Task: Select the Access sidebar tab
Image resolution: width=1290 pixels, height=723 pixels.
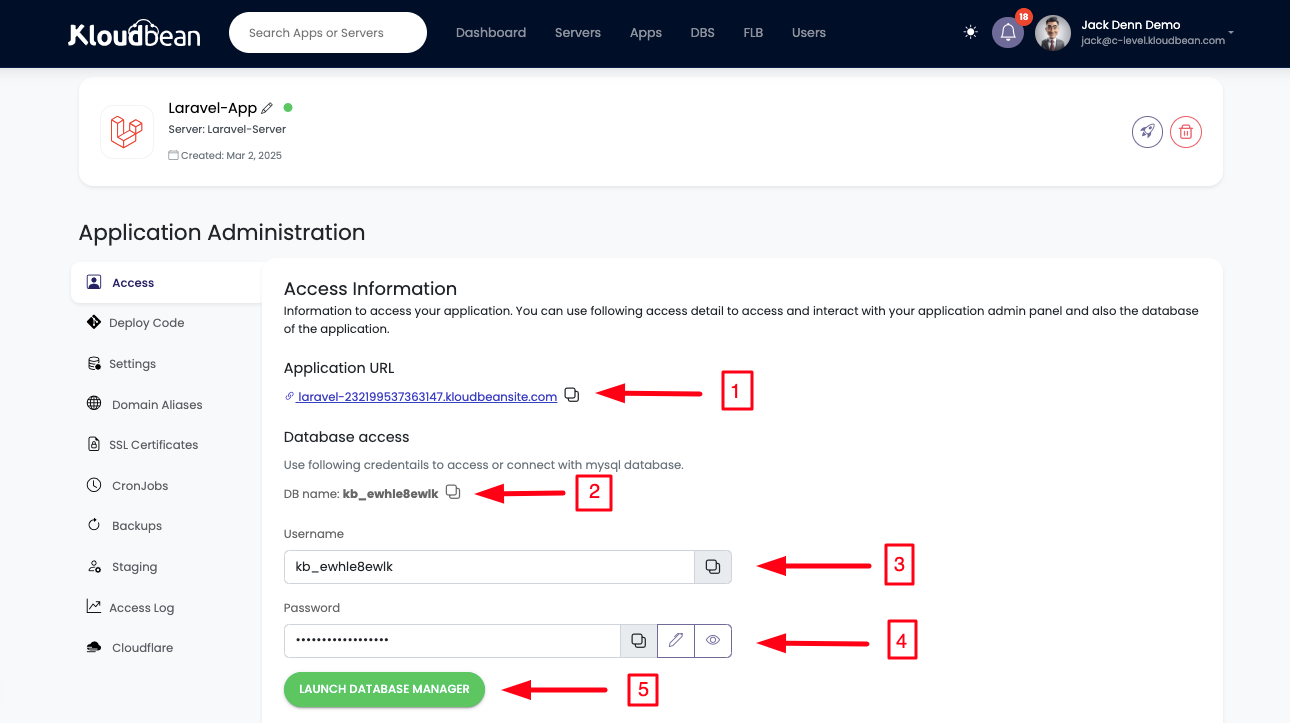Action: pos(166,283)
